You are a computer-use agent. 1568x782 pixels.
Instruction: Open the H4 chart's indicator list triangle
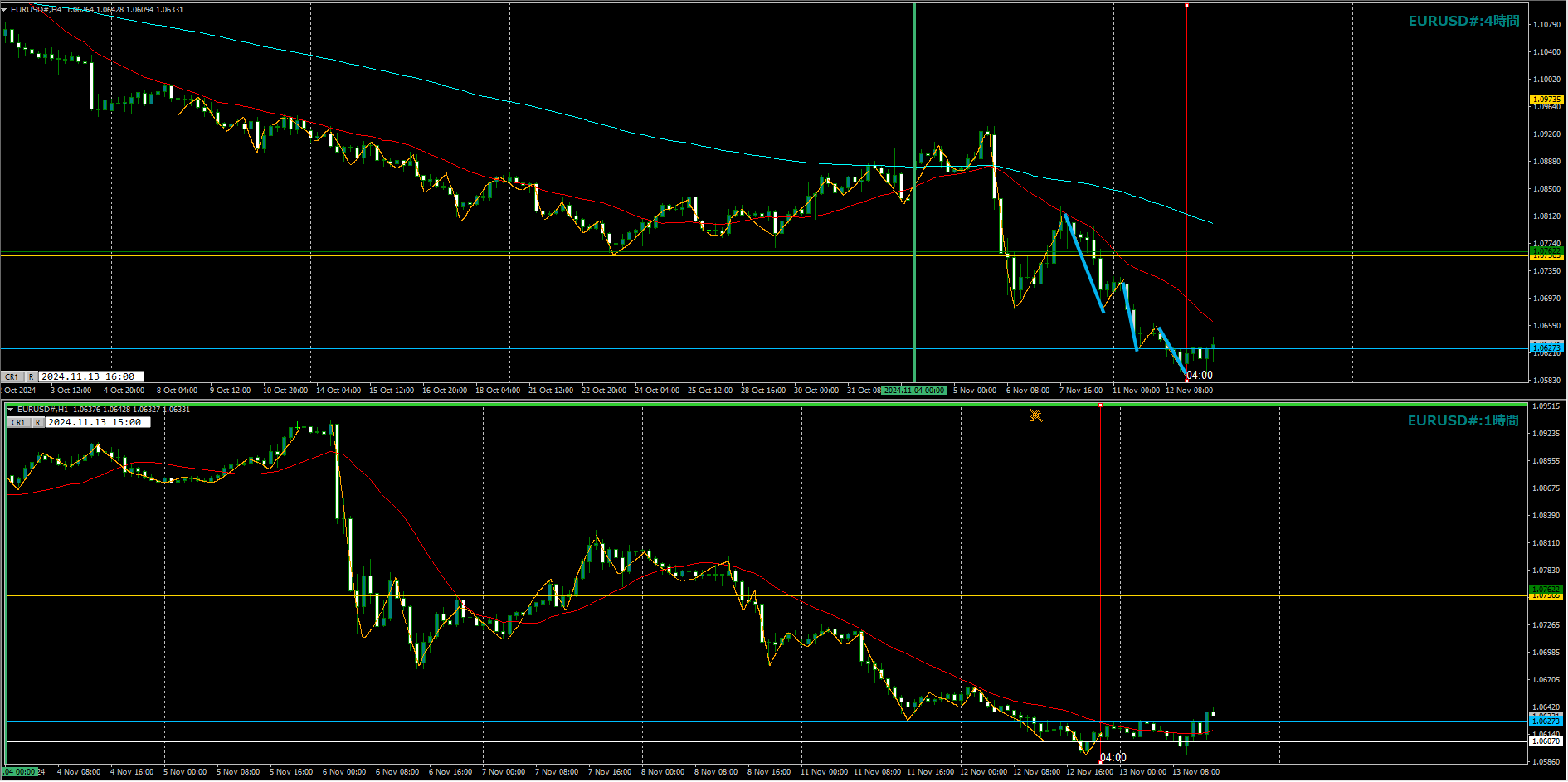click(4, 10)
